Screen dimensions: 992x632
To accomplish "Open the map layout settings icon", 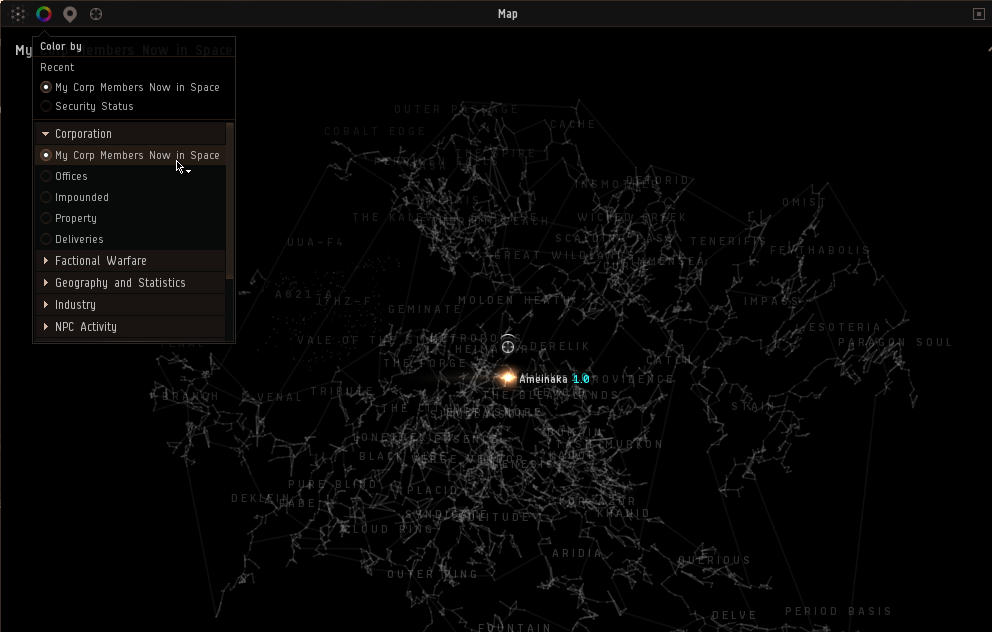I will pos(18,14).
